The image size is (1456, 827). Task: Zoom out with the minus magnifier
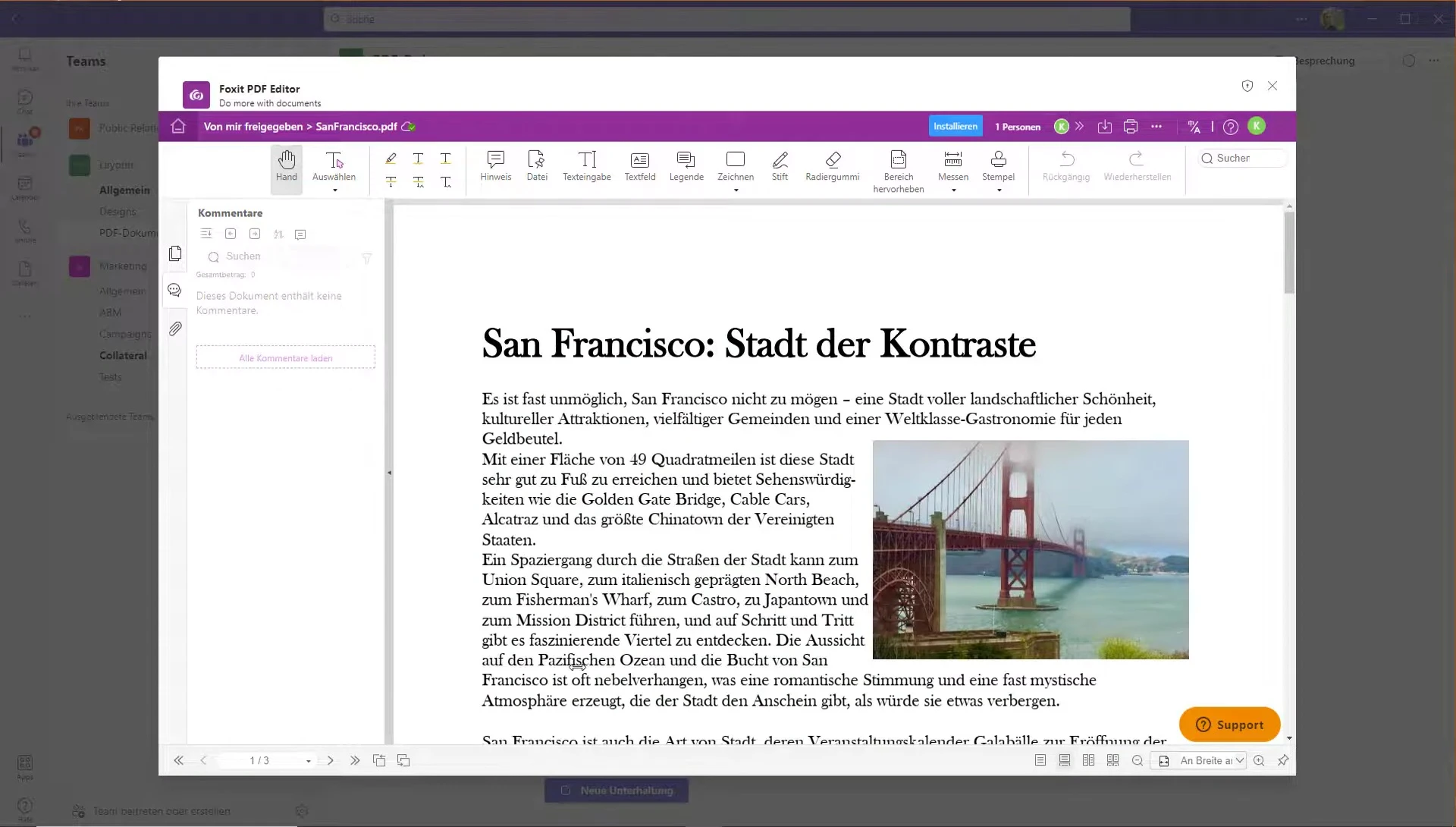tap(1137, 760)
